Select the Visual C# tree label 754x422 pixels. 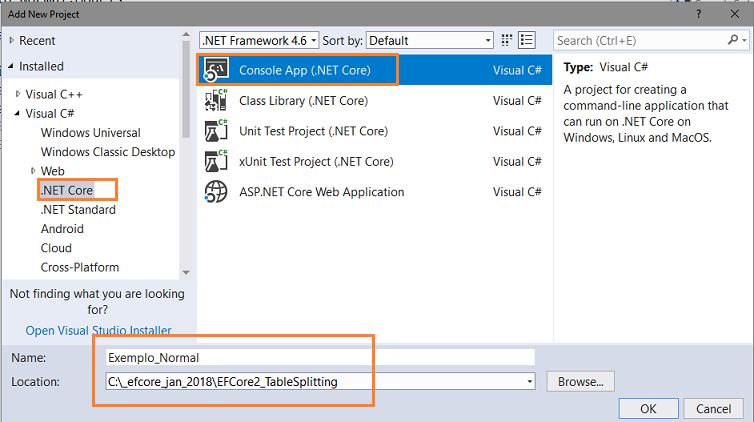coord(50,113)
